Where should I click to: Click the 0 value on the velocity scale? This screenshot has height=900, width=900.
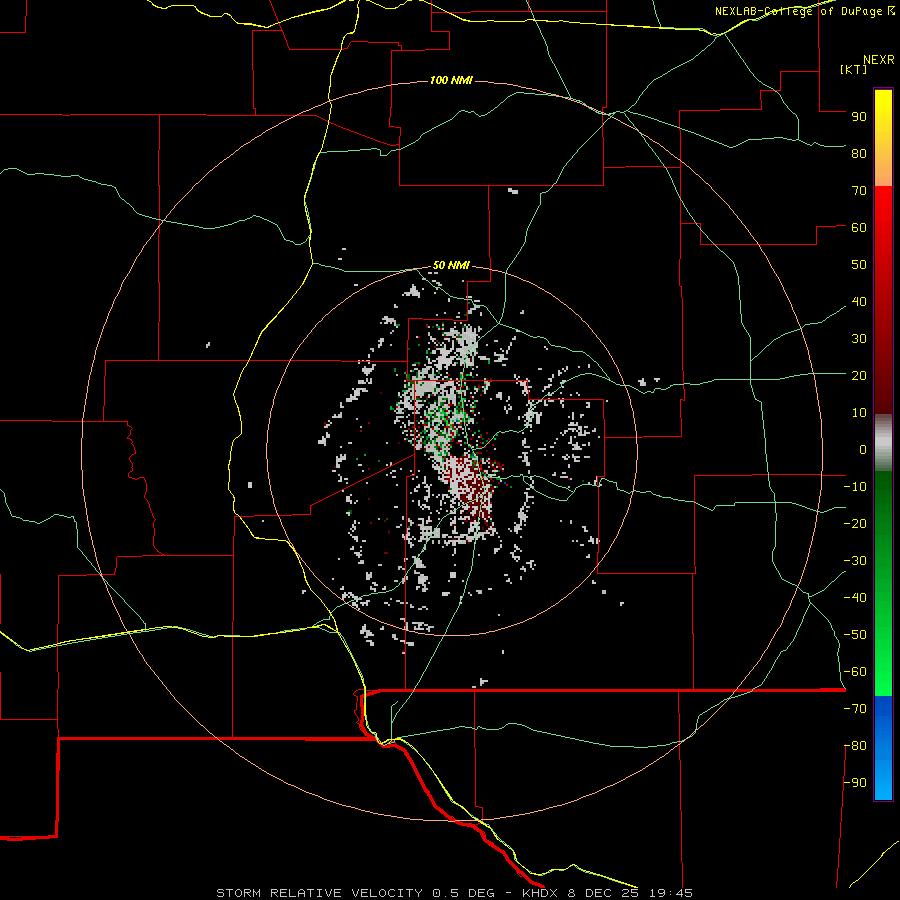(863, 449)
